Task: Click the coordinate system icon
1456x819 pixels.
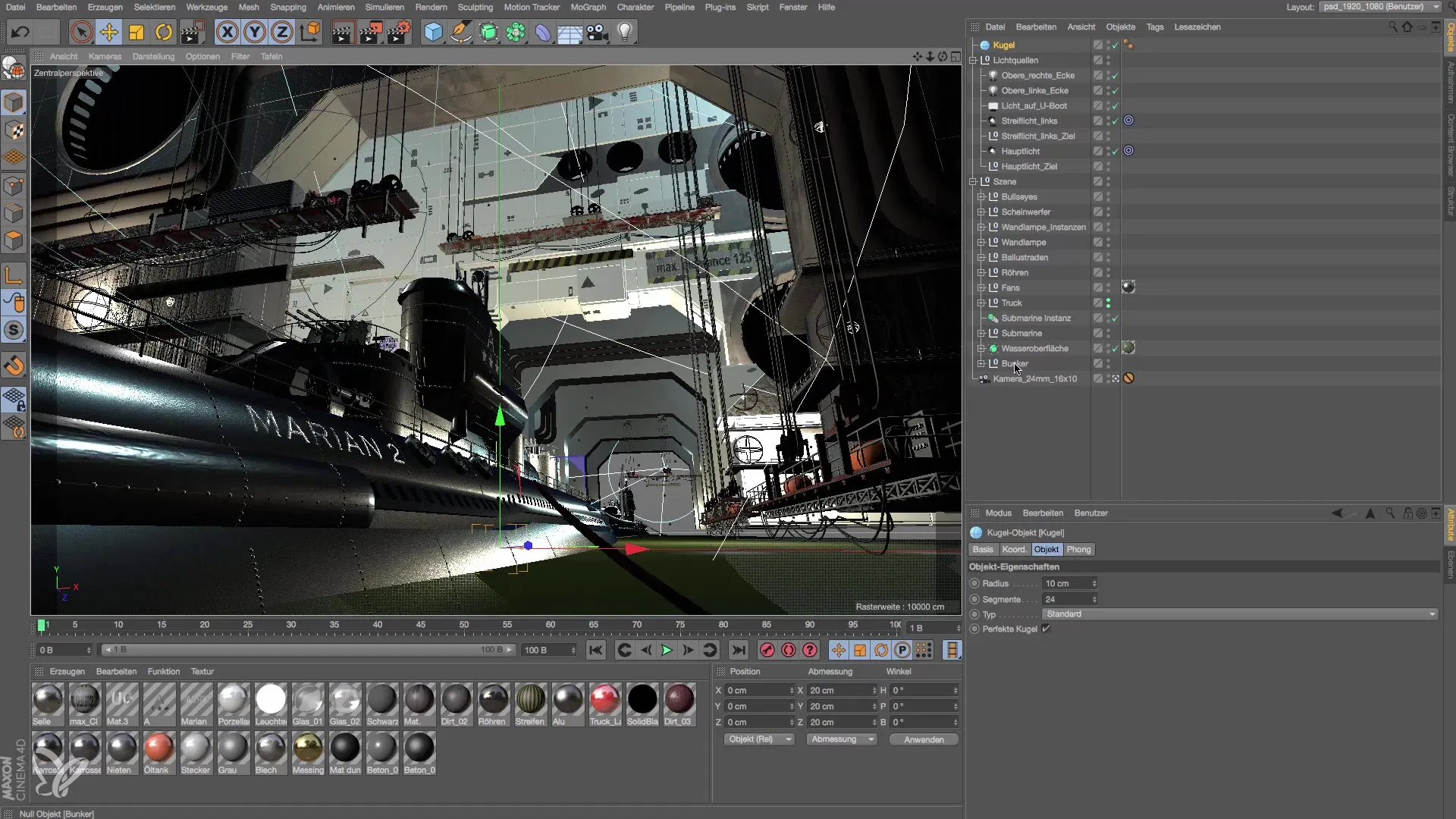Action: click(x=310, y=32)
